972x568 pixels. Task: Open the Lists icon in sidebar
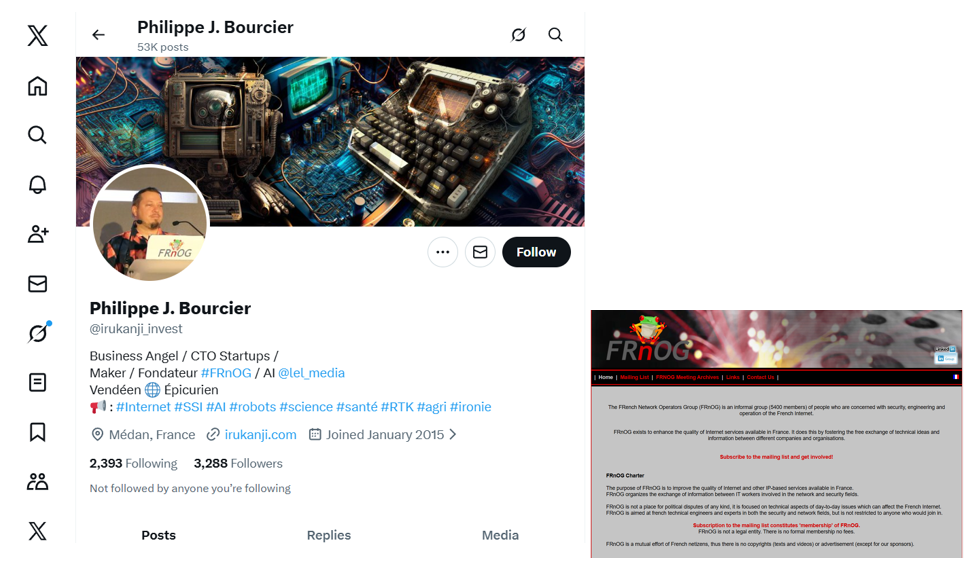(x=37, y=383)
